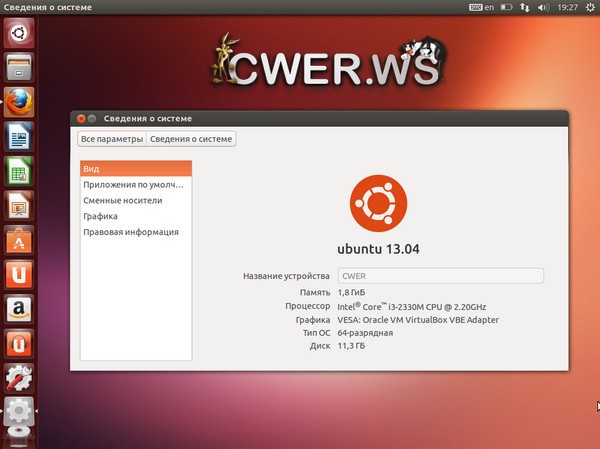Select 'Сменные носители' in sidebar

coord(122,200)
